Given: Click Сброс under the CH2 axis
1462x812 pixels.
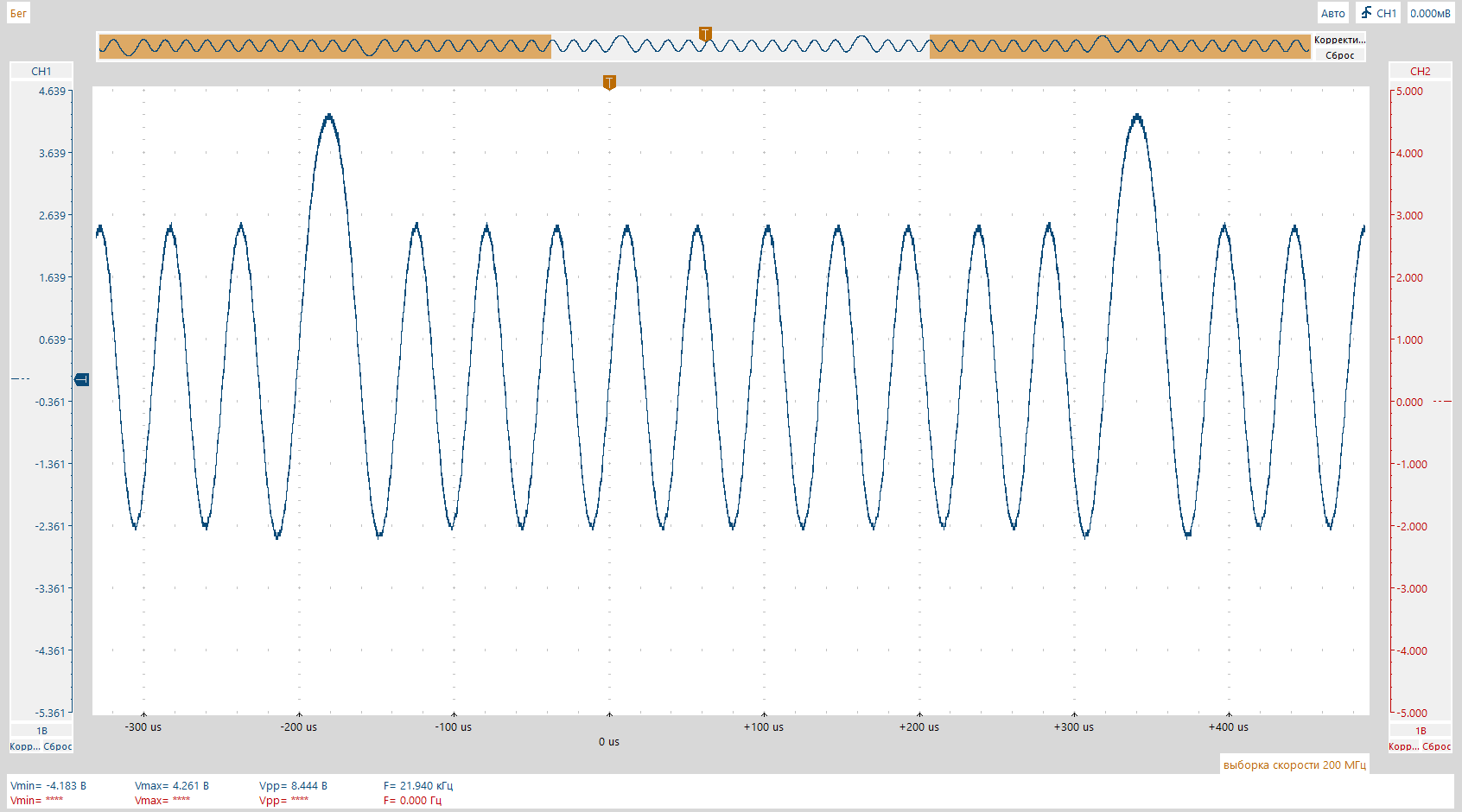Looking at the screenshot, I should [1437, 746].
